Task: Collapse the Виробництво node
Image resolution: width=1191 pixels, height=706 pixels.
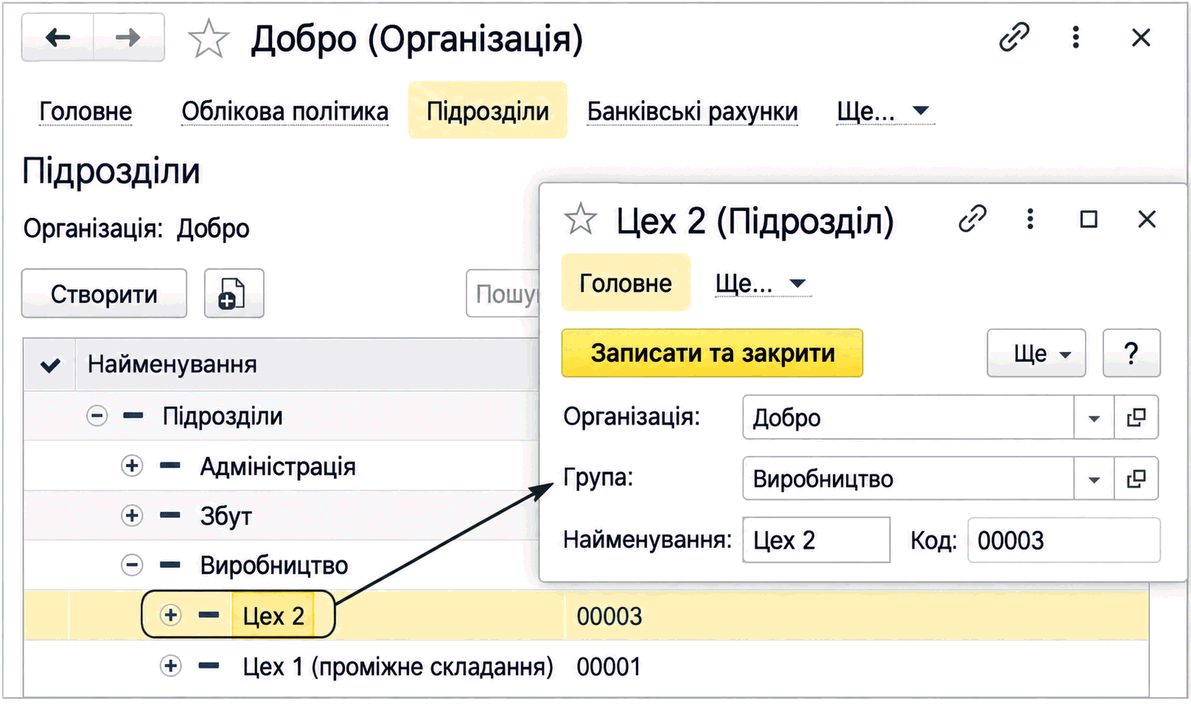Action: [x=132, y=565]
